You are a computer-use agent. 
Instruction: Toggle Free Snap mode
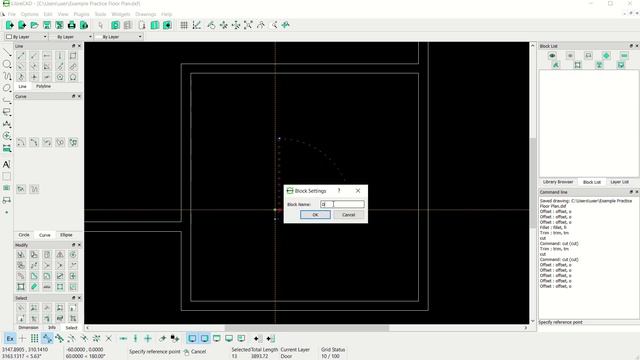tap(22, 338)
